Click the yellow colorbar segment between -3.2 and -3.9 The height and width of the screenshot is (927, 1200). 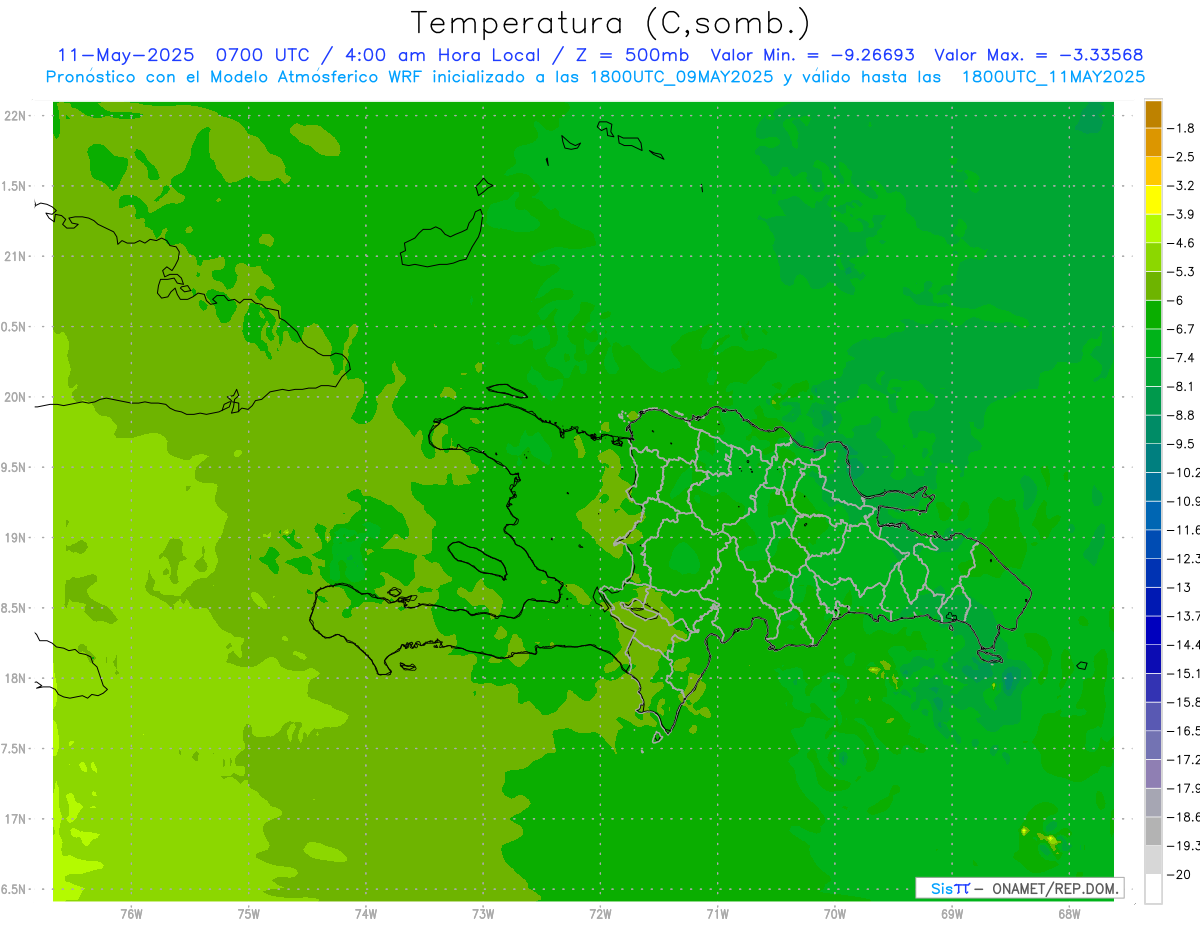[1153, 200]
